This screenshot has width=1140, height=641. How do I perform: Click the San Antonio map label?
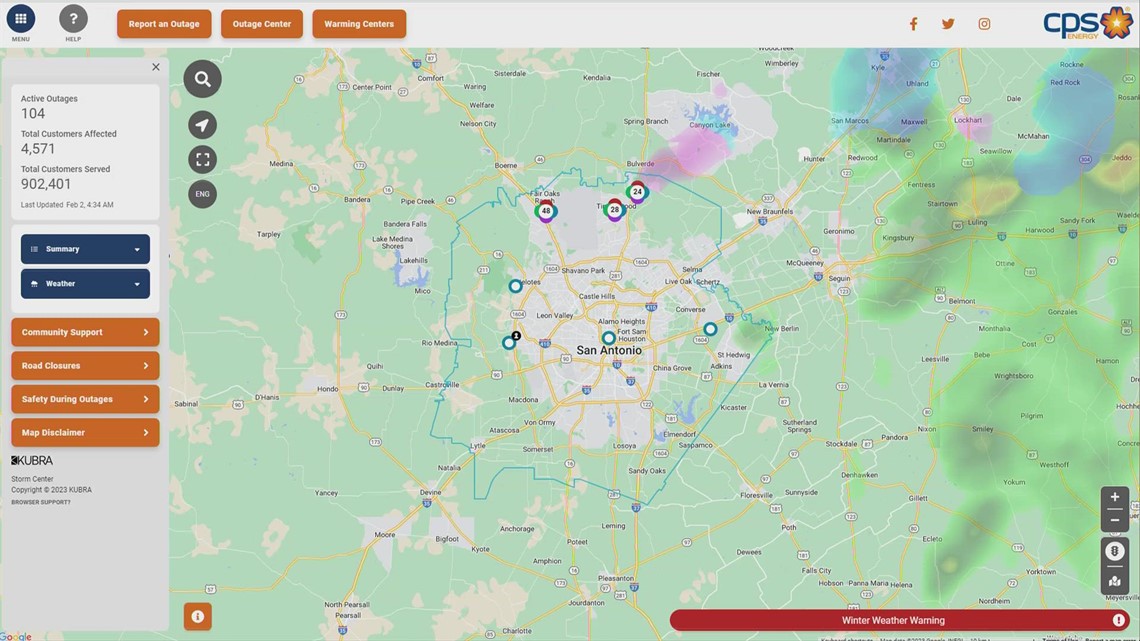tap(609, 350)
